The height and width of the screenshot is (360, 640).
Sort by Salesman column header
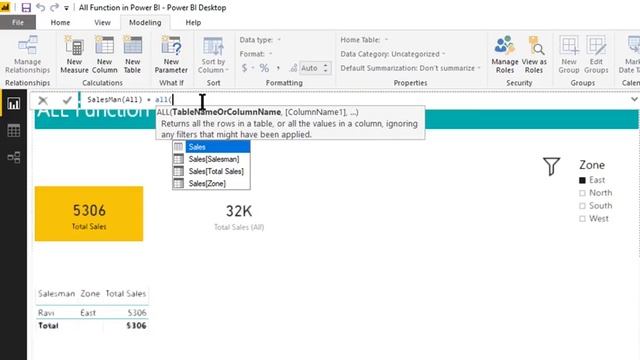pos(56,293)
